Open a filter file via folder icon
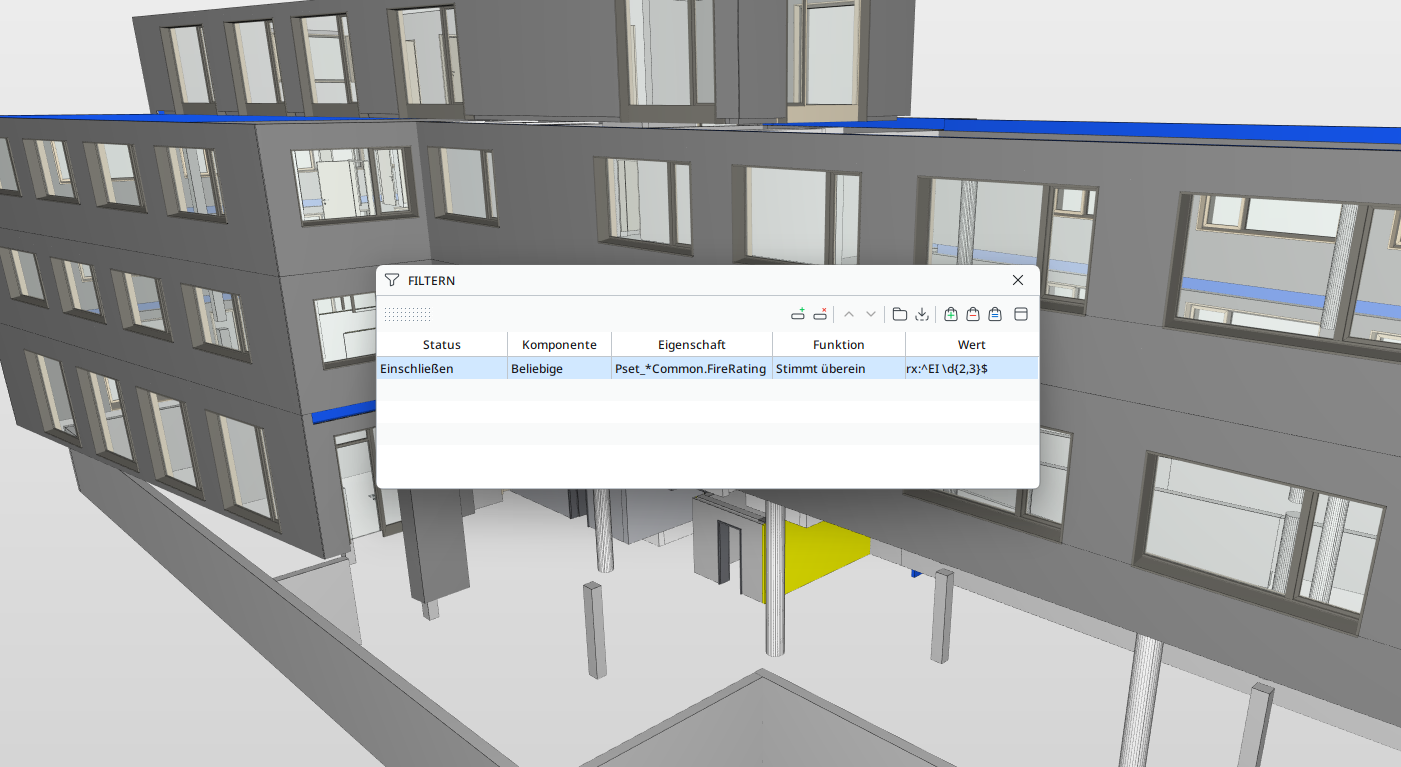 pyautogui.click(x=900, y=314)
